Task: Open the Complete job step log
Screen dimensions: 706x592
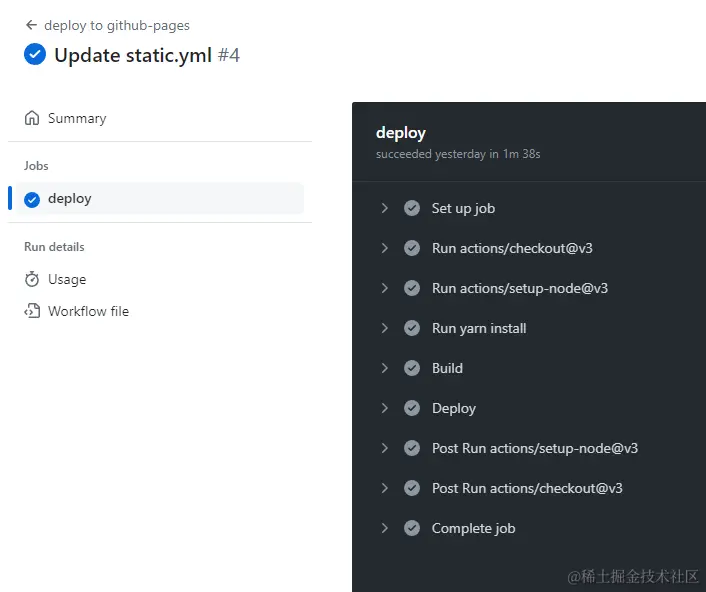Action: pos(474,529)
